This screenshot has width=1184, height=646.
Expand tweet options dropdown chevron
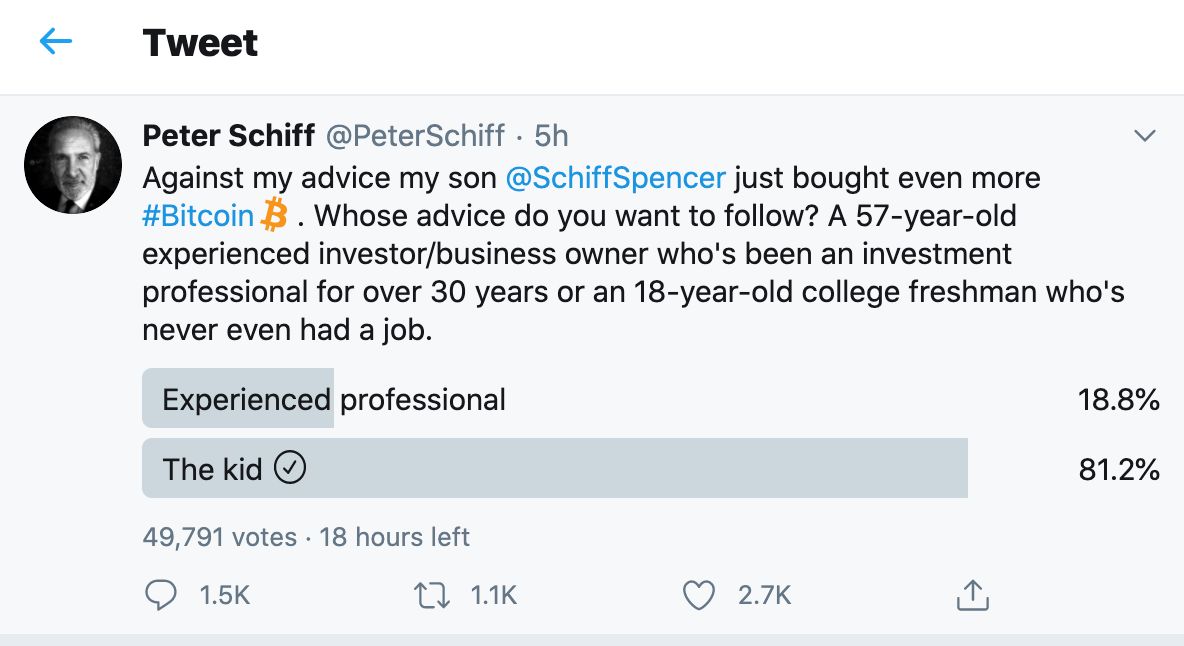1143,136
